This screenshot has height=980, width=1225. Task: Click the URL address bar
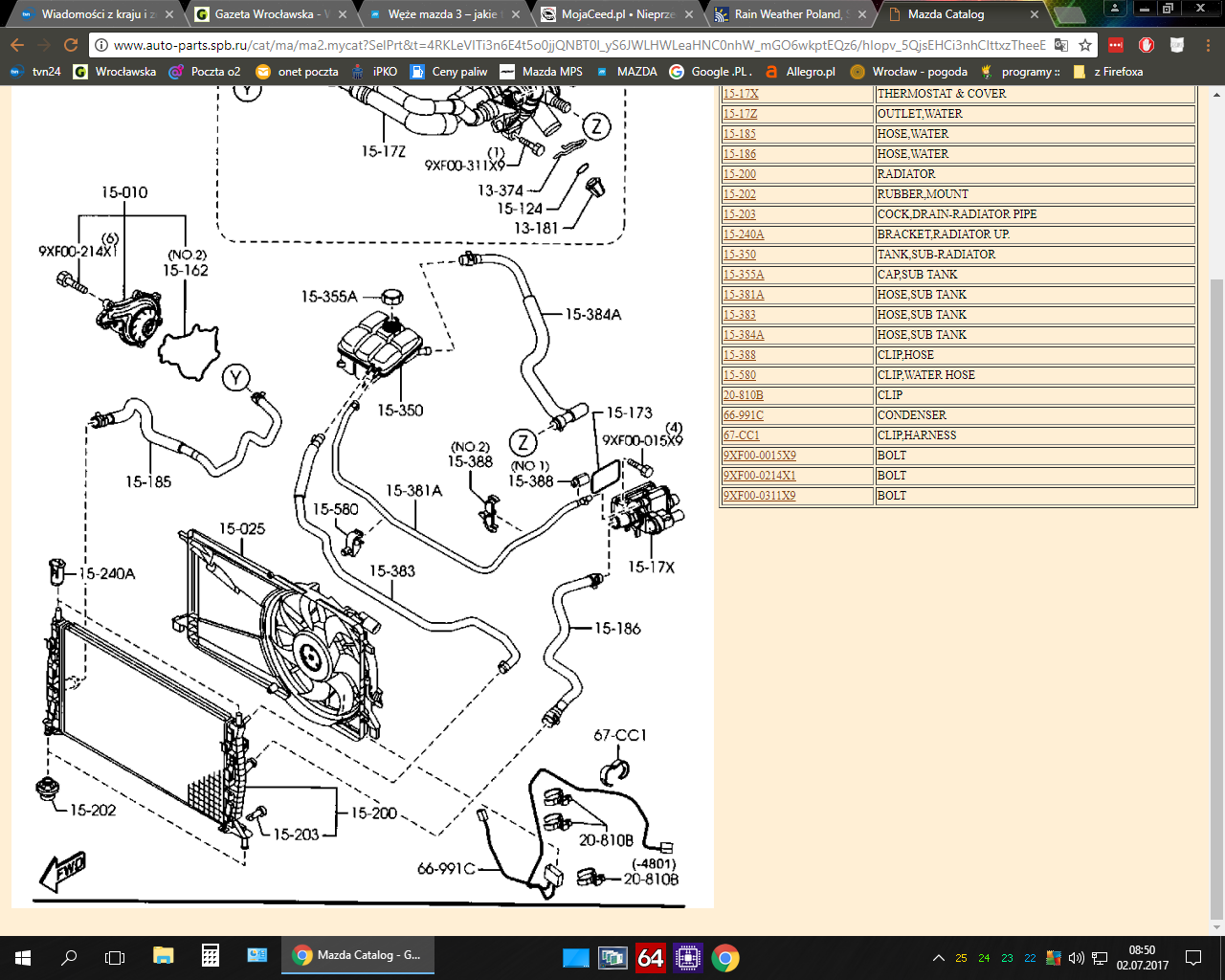coord(574,45)
